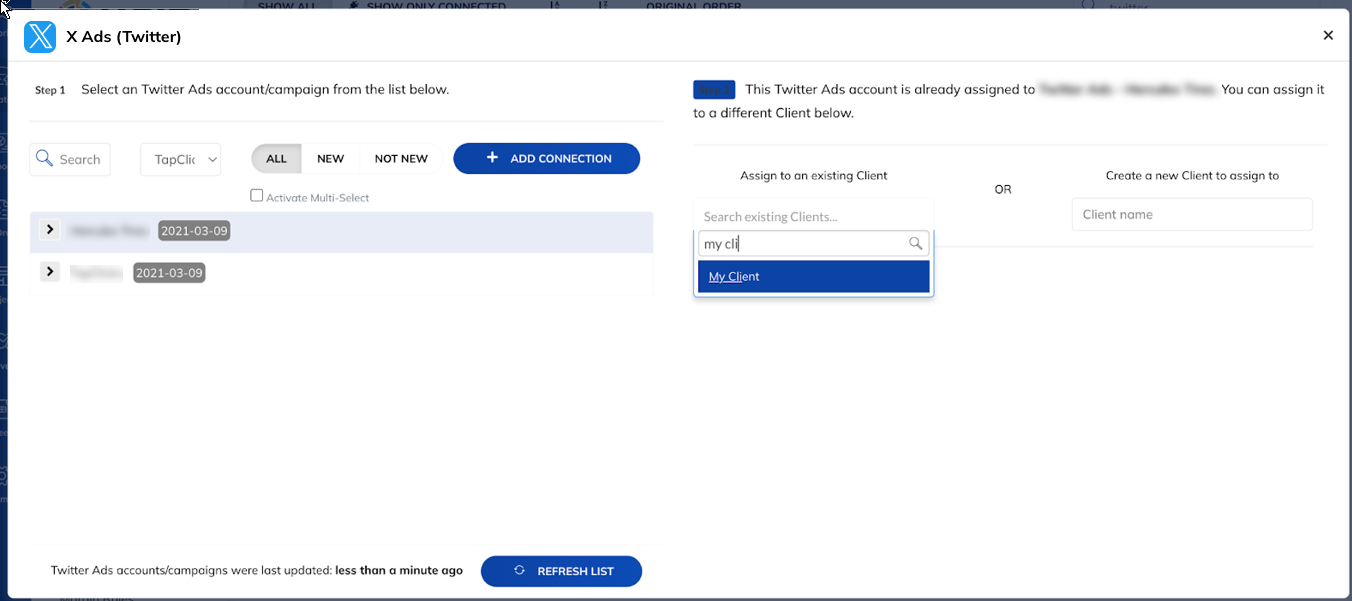1352x601 pixels.
Task: Enable the Activate Multi-Select checkbox
Action: tap(257, 196)
